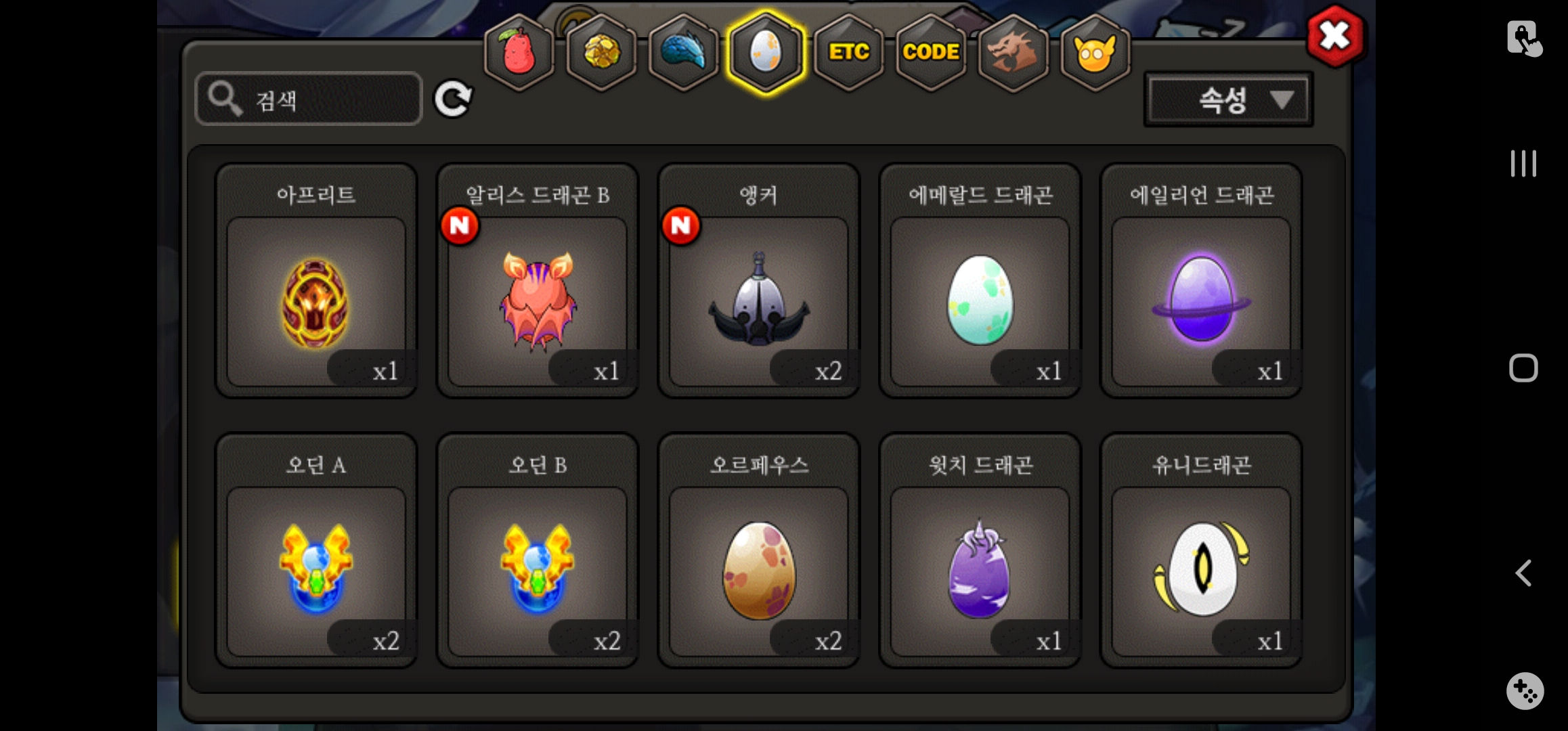Screen dimensions: 1568x731
Task: Open the ETC category tab
Action: point(849,52)
